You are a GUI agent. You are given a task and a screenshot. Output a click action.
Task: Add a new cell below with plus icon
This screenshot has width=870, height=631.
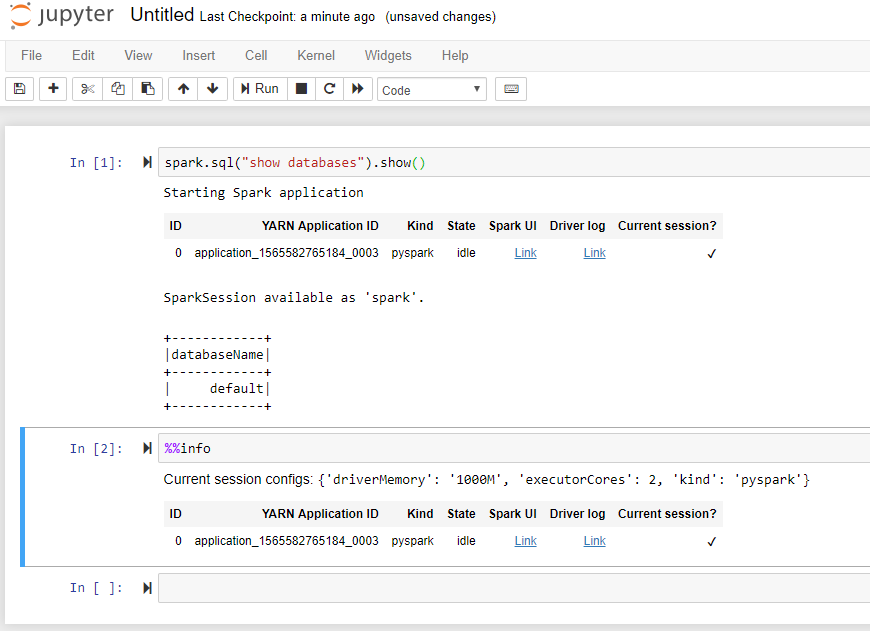[52, 88]
